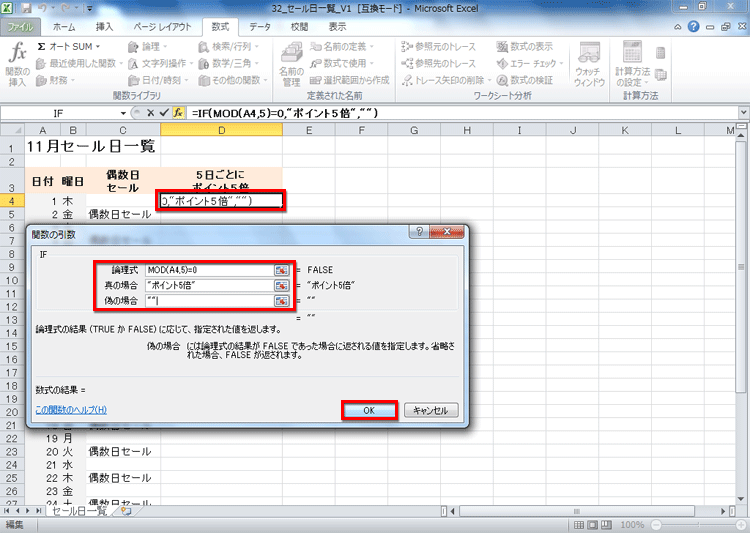
Task: Open the Name Box function dropdown
Action: coord(123,113)
